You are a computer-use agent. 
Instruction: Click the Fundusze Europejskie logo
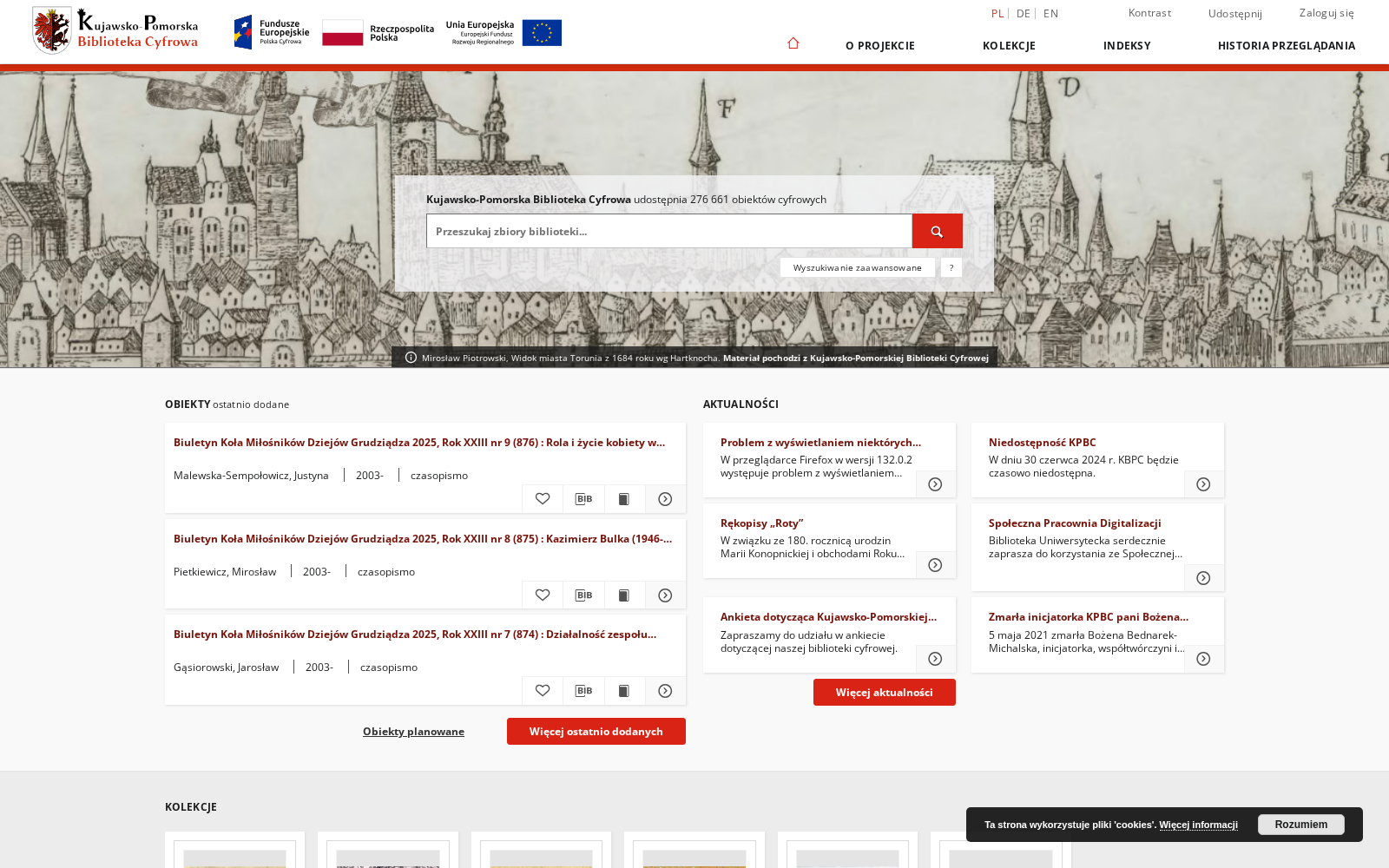pos(272,32)
